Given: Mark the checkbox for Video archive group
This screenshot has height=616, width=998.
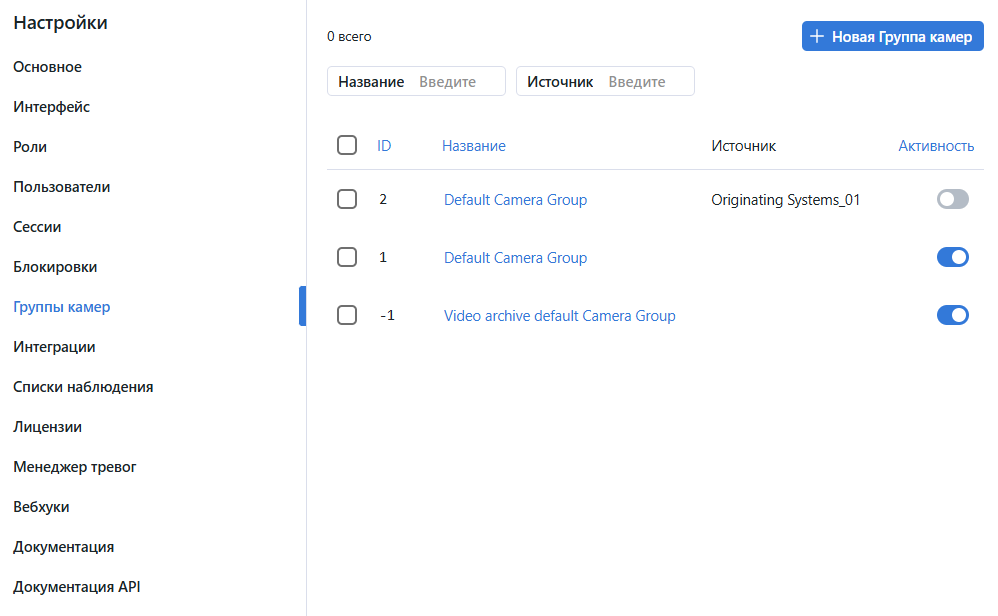Looking at the screenshot, I should point(347,316).
